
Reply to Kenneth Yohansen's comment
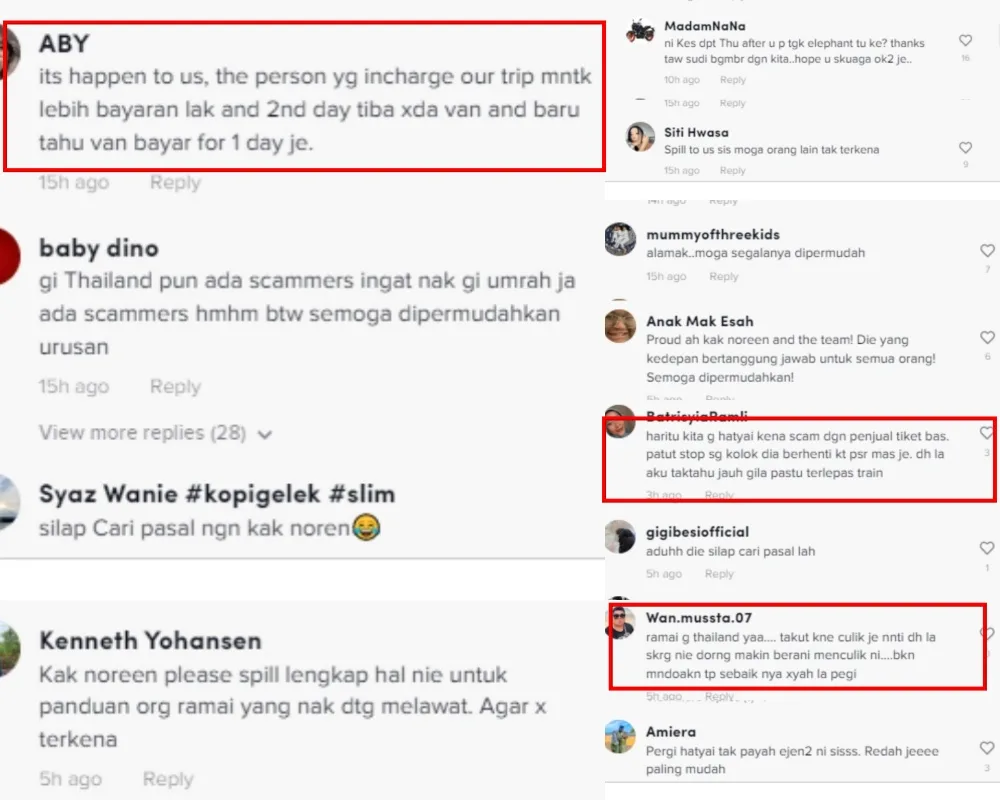pos(168,779)
